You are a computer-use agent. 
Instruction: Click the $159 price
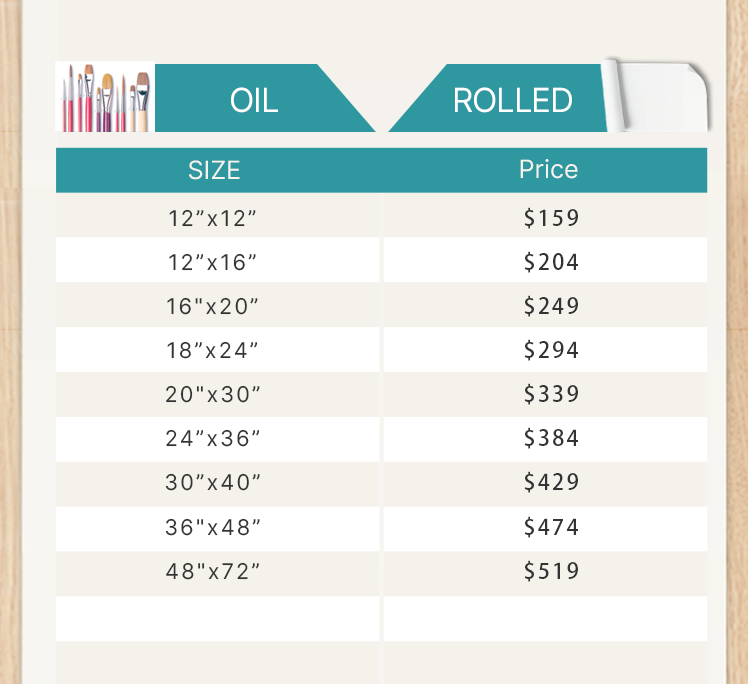pyautogui.click(x=551, y=218)
